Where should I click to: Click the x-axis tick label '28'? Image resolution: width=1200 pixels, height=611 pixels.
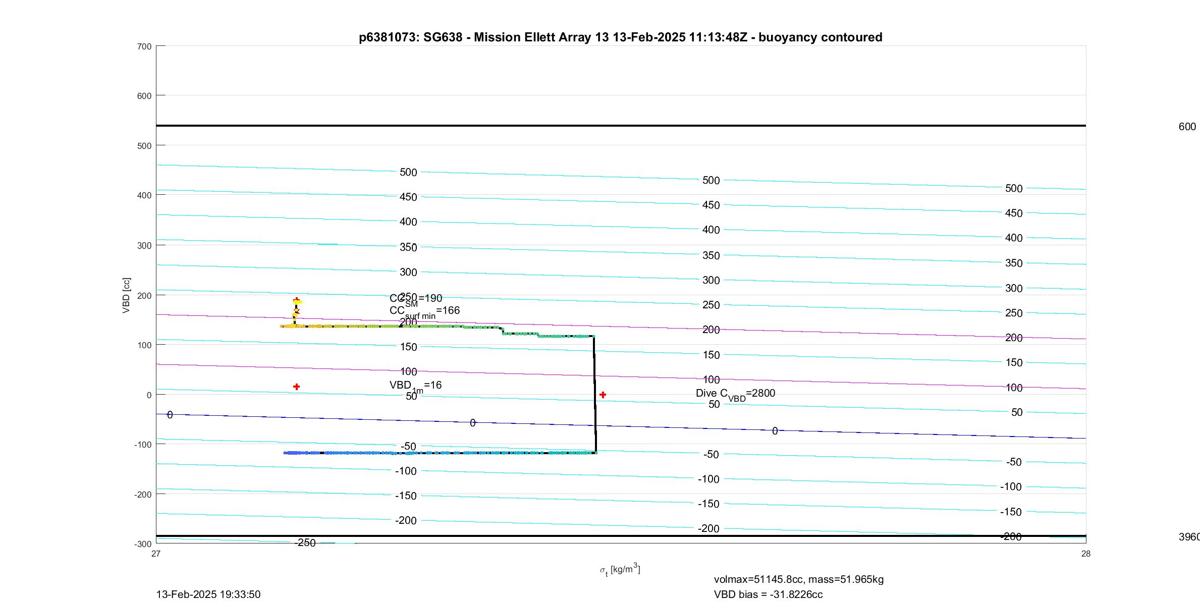(1085, 553)
